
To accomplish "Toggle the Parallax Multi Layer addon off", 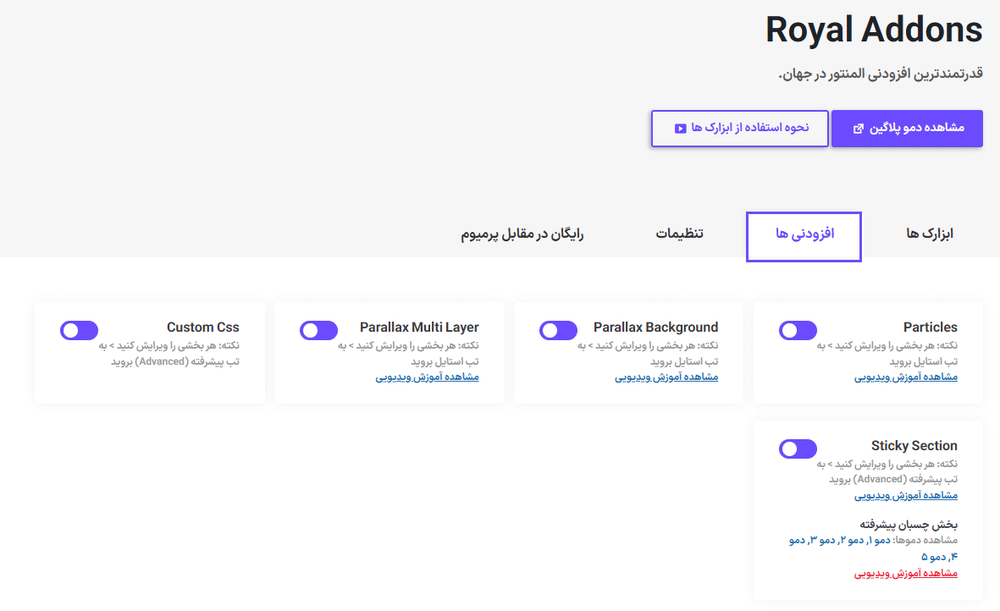I will click(x=318, y=330).
